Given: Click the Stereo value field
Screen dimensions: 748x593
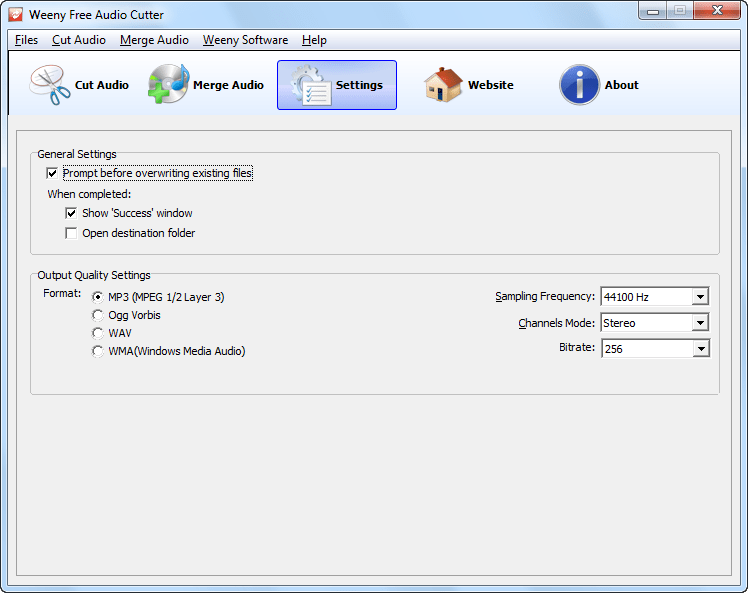Looking at the screenshot, I should [647, 323].
